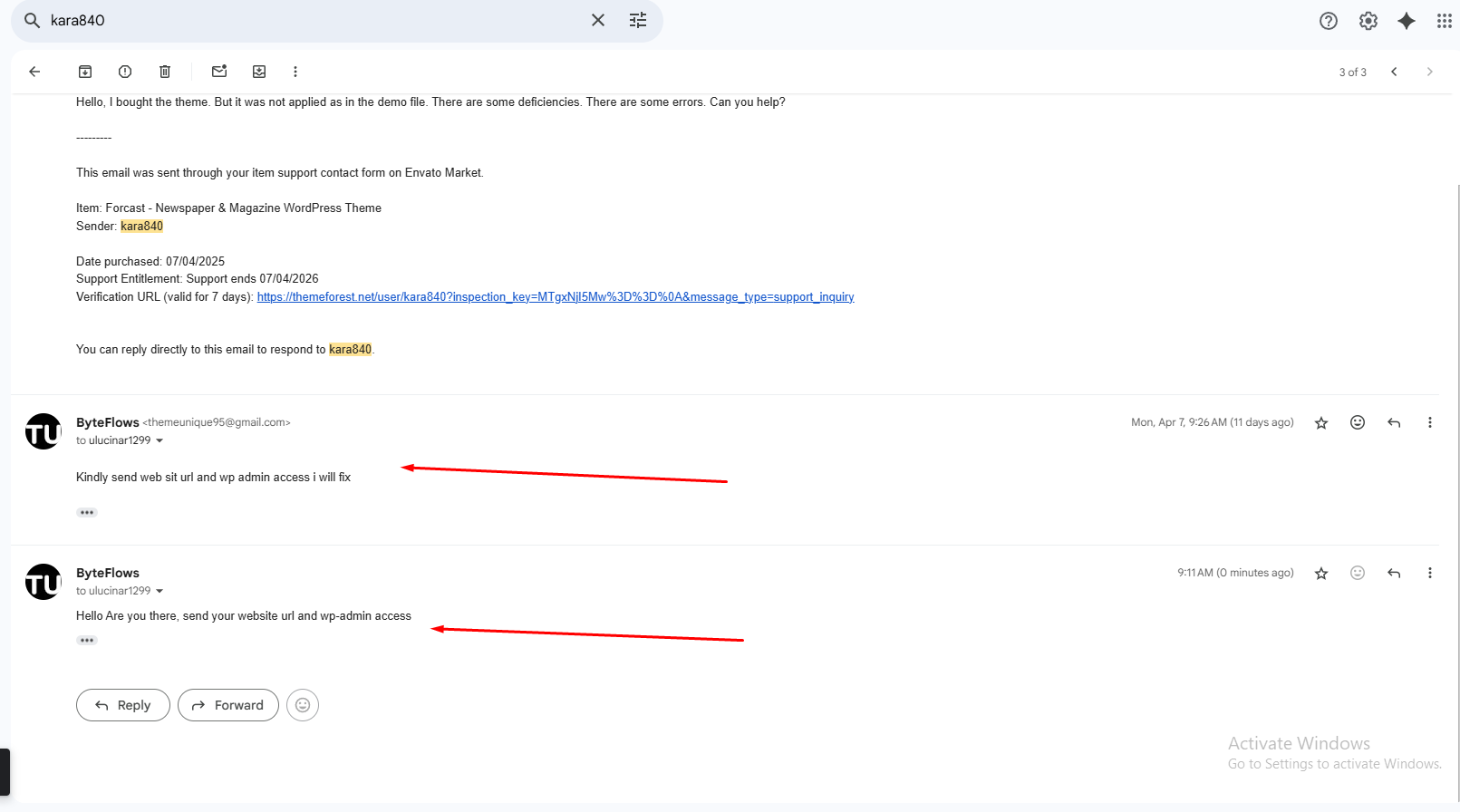Star the 9:11 AM ByteFlows message
This screenshot has height=812, width=1460.
click(1321, 573)
